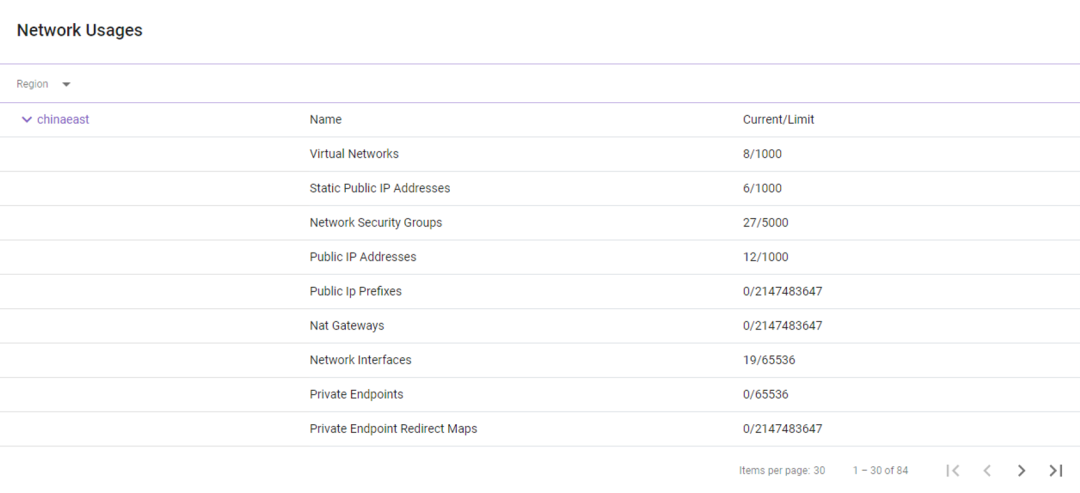The width and height of the screenshot is (1080, 493).
Task: Select the Public IP Addresses row
Action: tap(363, 257)
